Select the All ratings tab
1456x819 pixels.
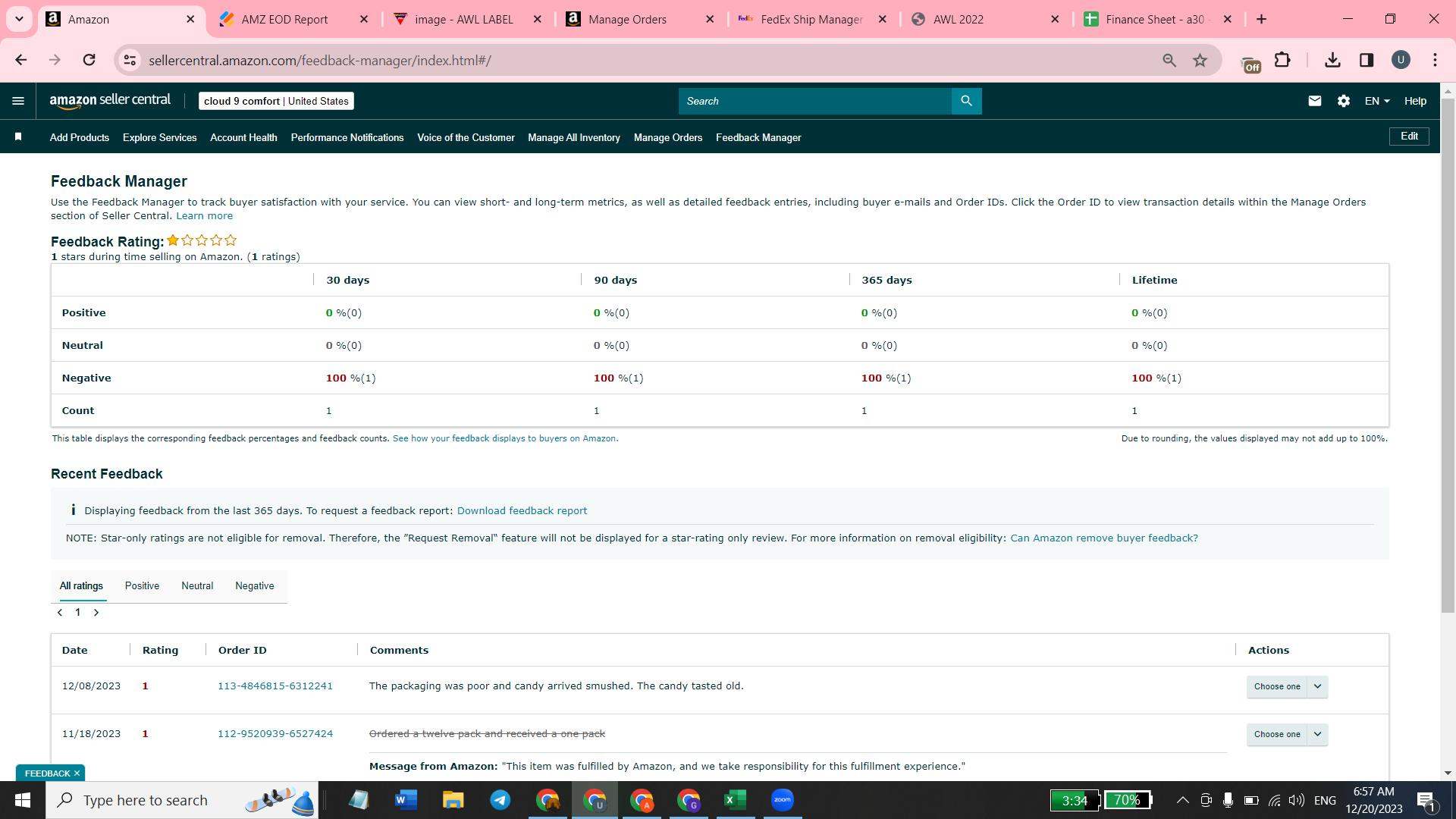tap(81, 586)
